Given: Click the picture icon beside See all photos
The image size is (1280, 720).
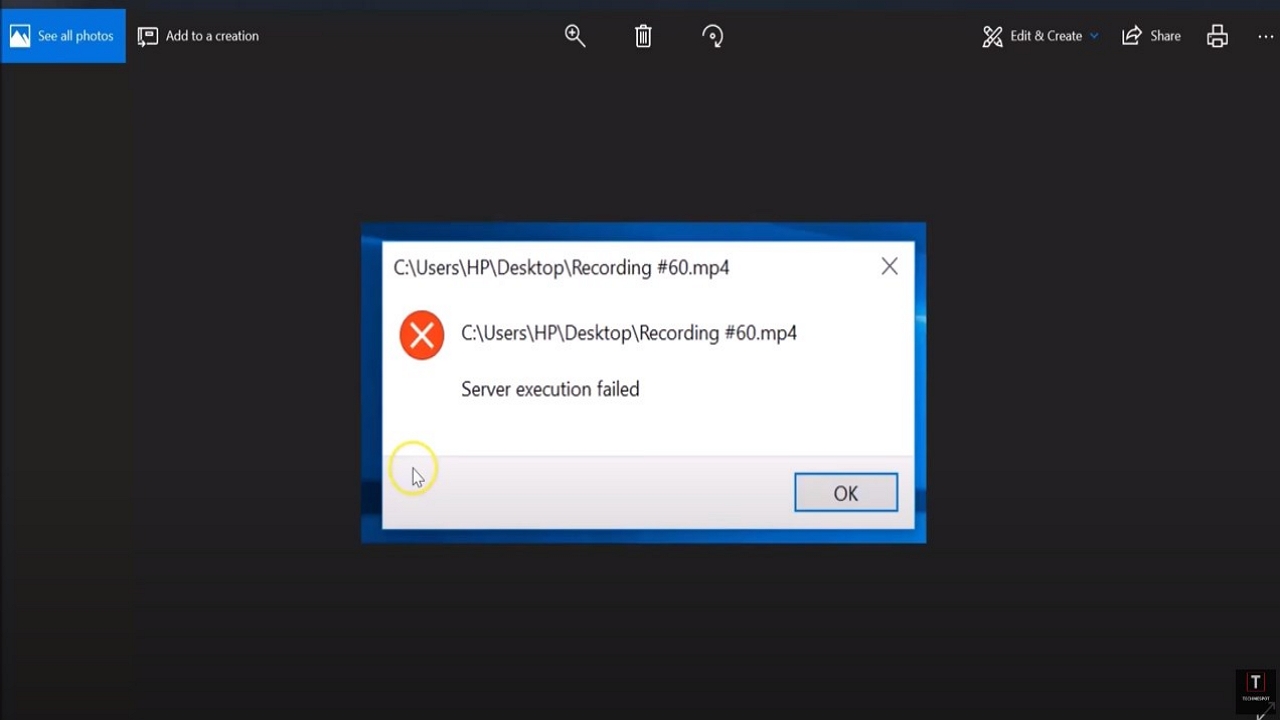Looking at the screenshot, I should [x=20, y=36].
